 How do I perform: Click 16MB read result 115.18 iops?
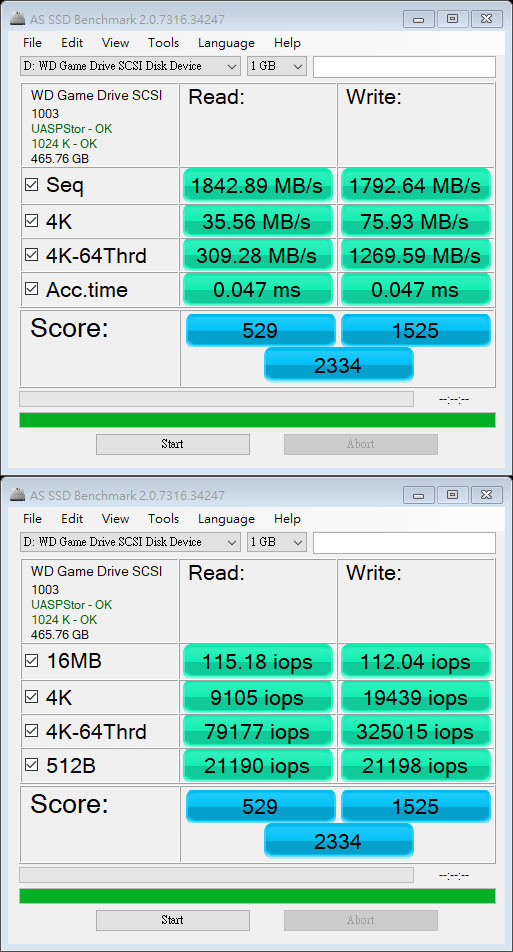pyautogui.click(x=257, y=661)
